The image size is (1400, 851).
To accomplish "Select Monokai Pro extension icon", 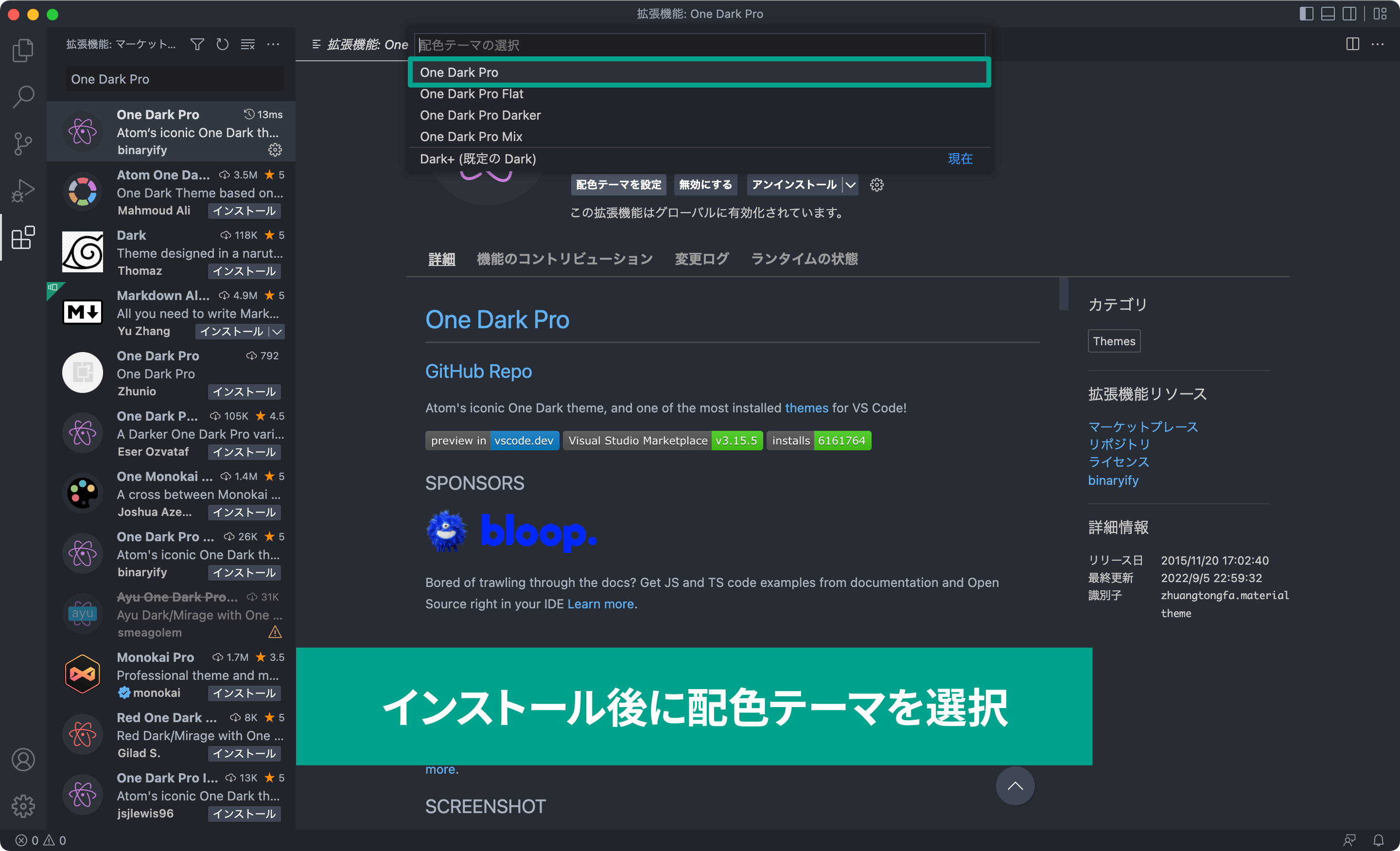I will coord(82,674).
